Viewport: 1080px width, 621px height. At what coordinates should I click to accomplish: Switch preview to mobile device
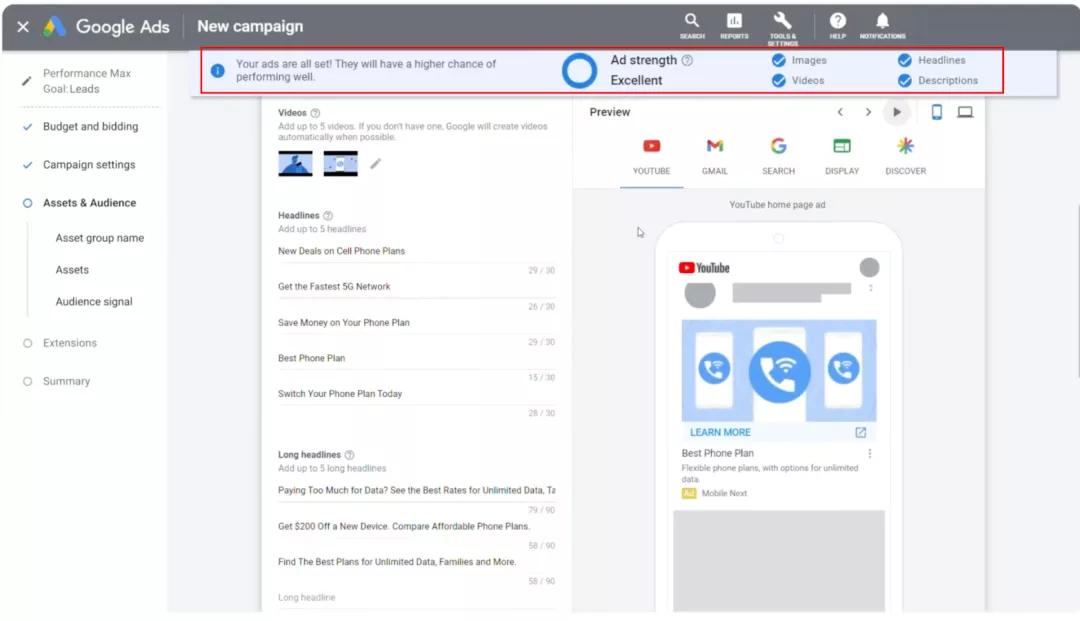click(x=937, y=112)
